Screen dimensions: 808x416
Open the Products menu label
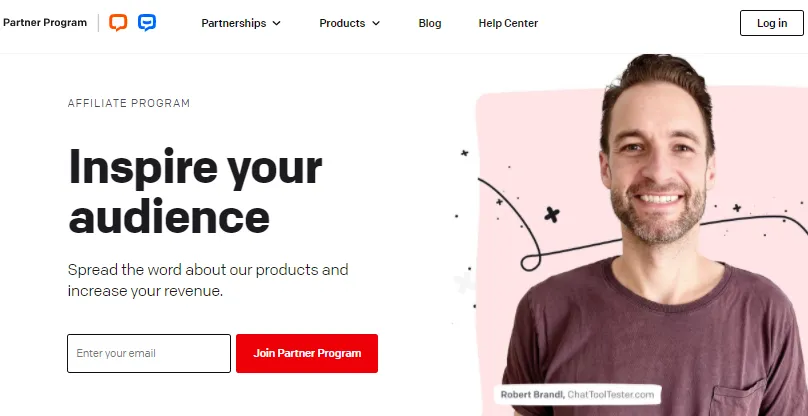click(x=342, y=23)
